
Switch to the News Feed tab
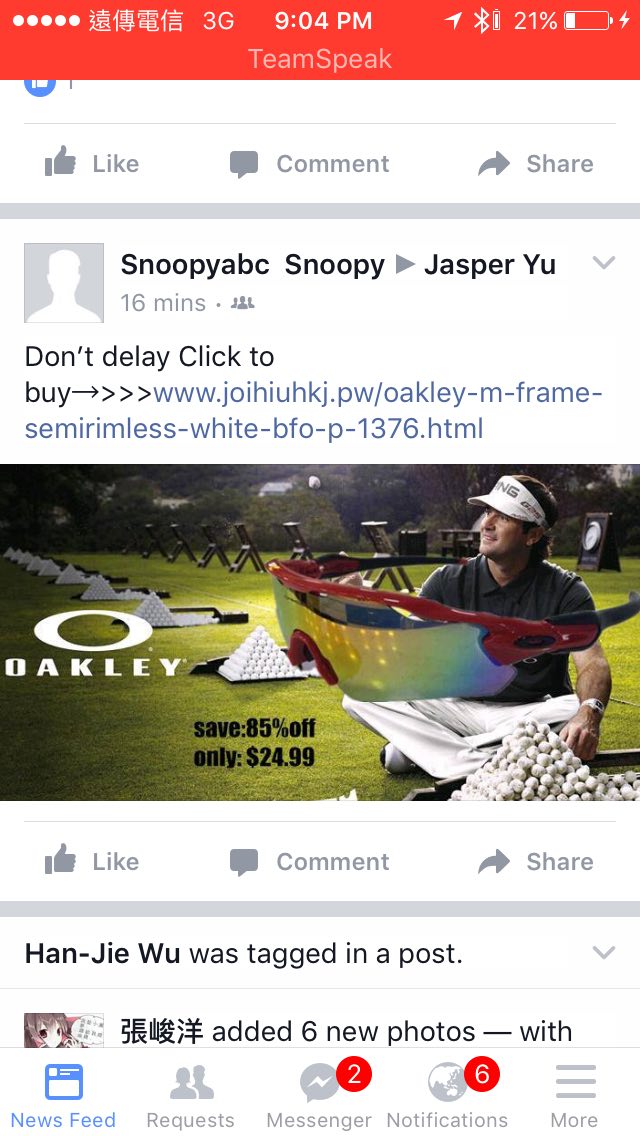(63, 1094)
